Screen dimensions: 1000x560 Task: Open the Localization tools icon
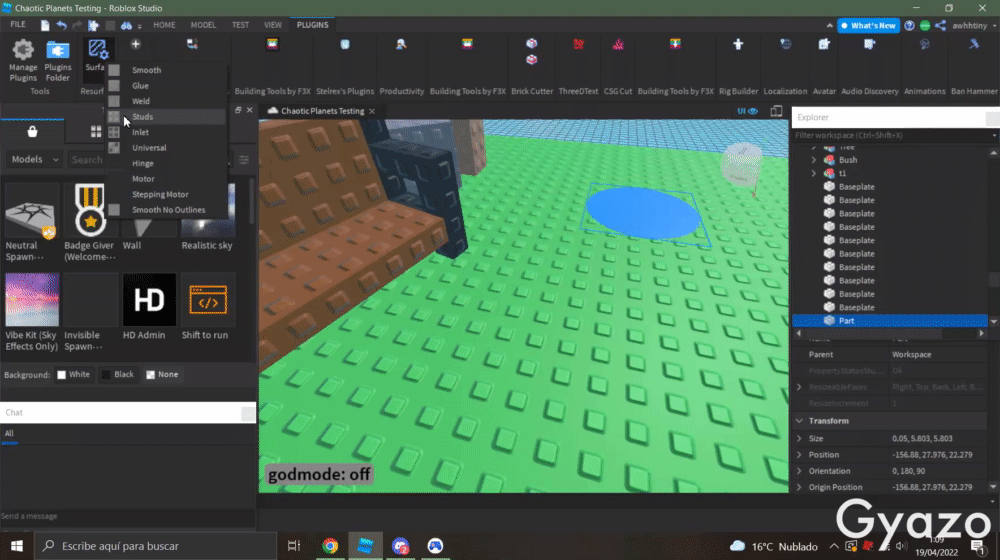pos(785,44)
